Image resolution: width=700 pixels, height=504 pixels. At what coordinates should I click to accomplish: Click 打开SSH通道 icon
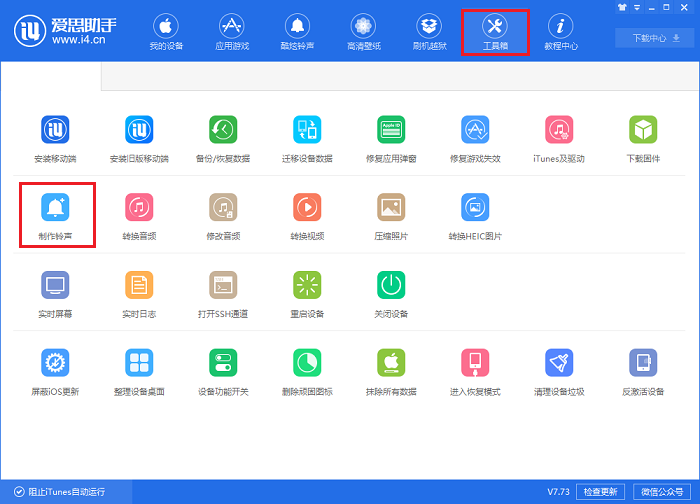click(x=223, y=285)
